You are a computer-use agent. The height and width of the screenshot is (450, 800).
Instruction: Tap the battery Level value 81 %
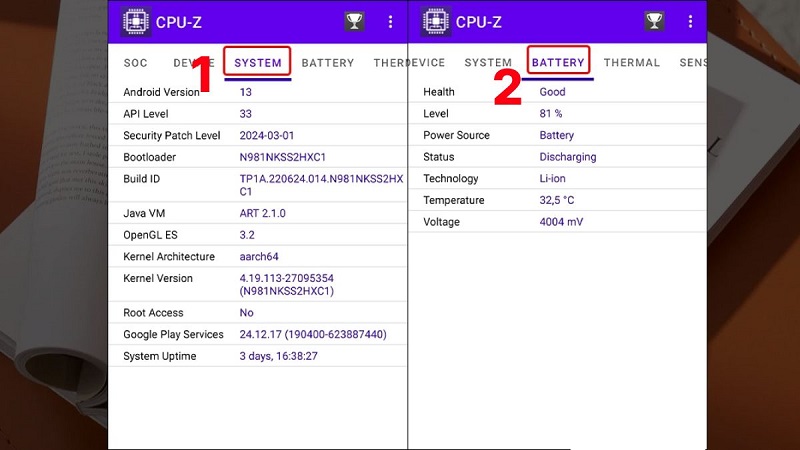(550, 114)
